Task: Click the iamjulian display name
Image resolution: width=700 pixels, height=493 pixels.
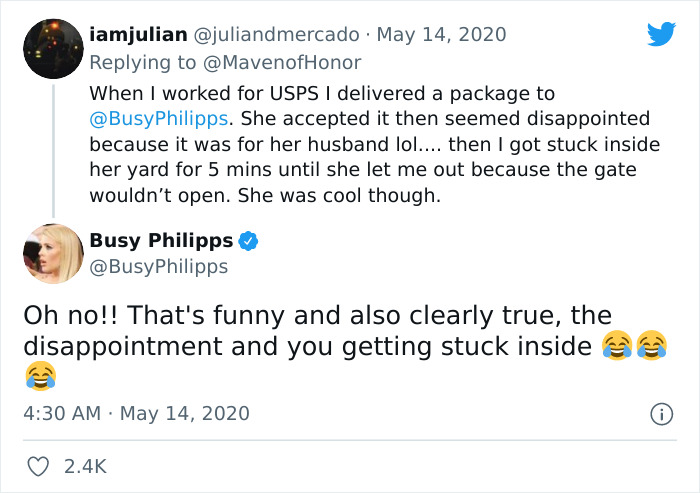Action: tap(138, 34)
